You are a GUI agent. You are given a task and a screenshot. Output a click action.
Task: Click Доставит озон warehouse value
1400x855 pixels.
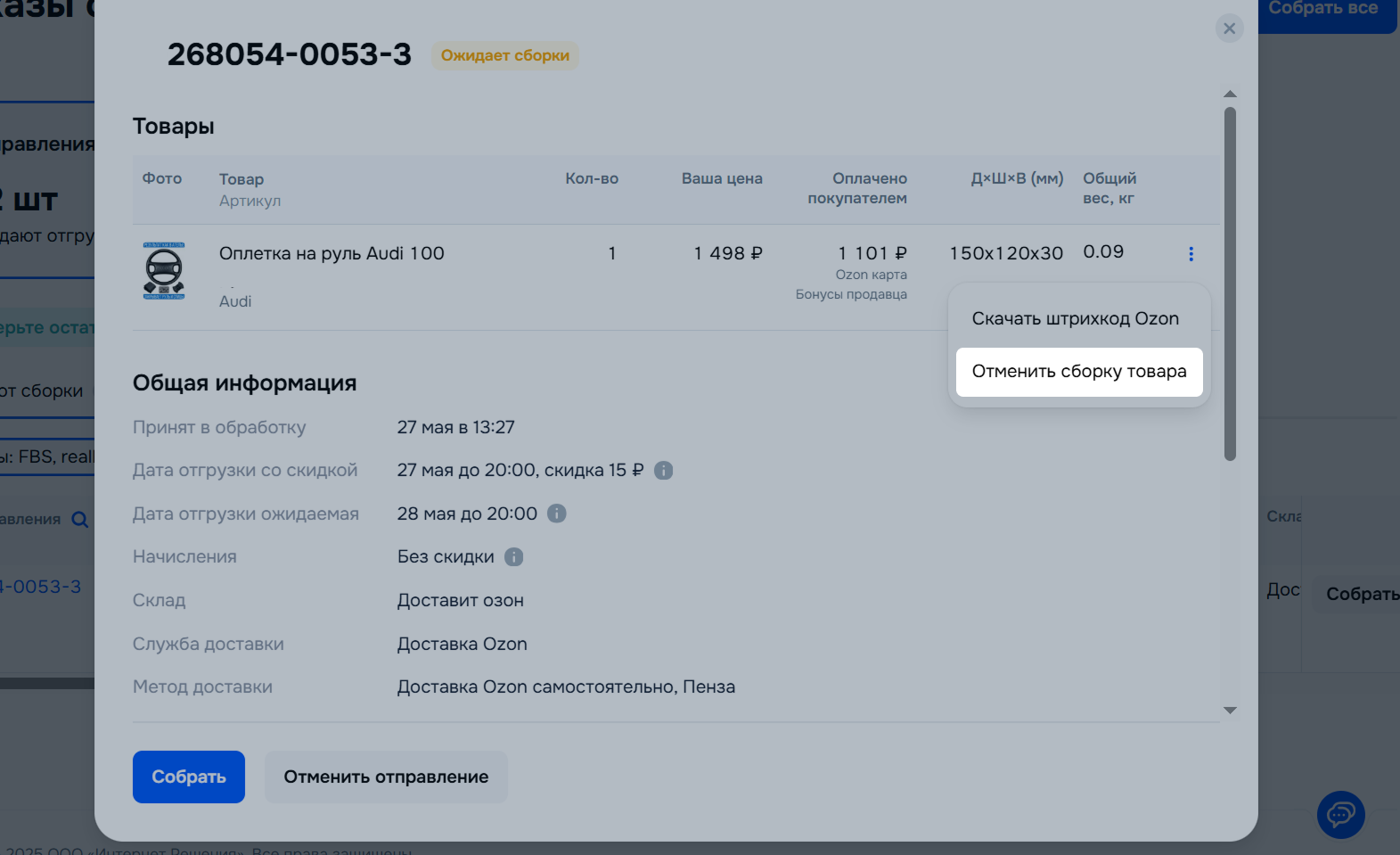[x=461, y=601]
